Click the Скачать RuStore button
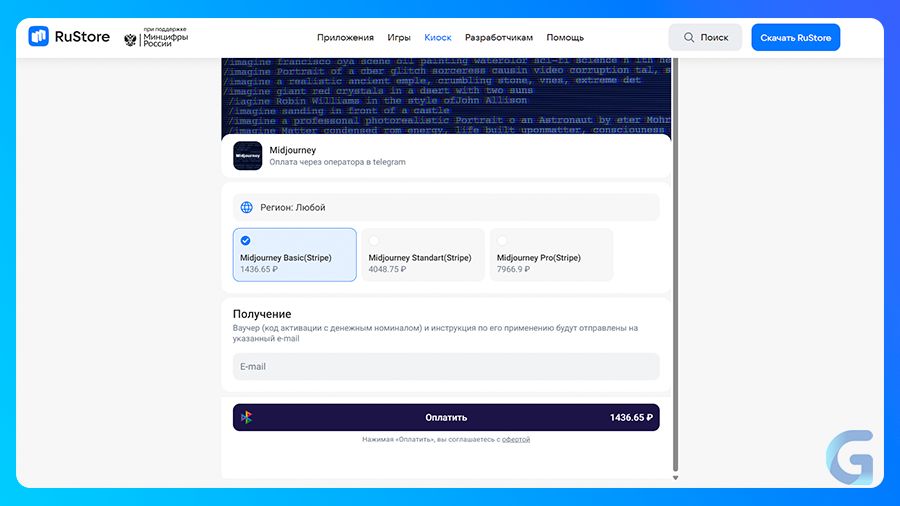Image resolution: width=900 pixels, height=506 pixels. (x=796, y=37)
